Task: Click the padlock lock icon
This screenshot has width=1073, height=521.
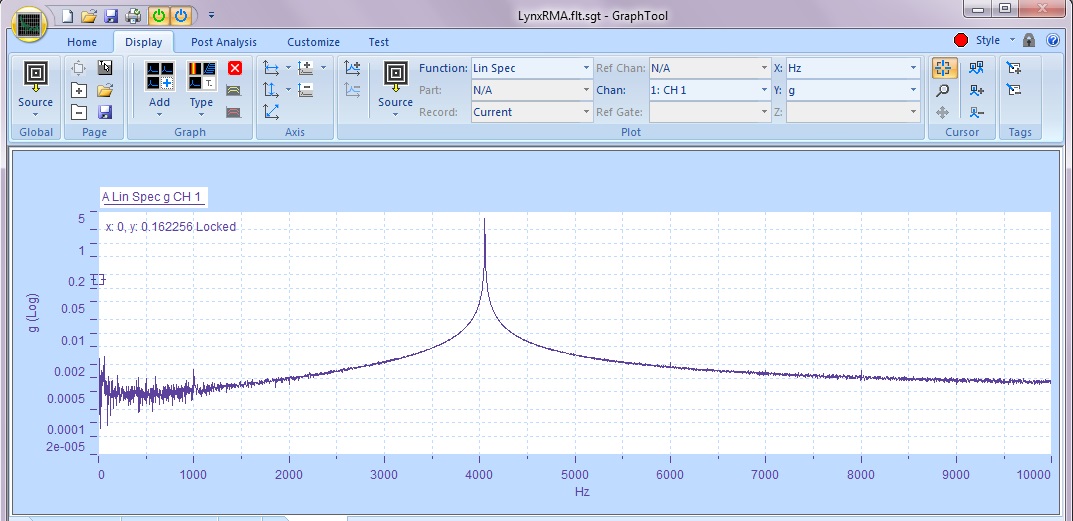Action: (1029, 40)
